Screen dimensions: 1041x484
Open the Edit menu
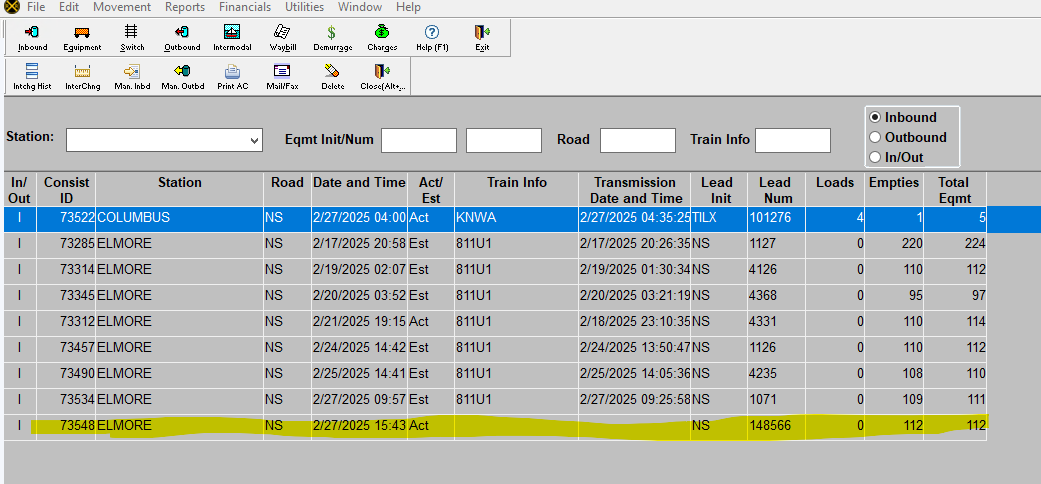click(69, 7)
